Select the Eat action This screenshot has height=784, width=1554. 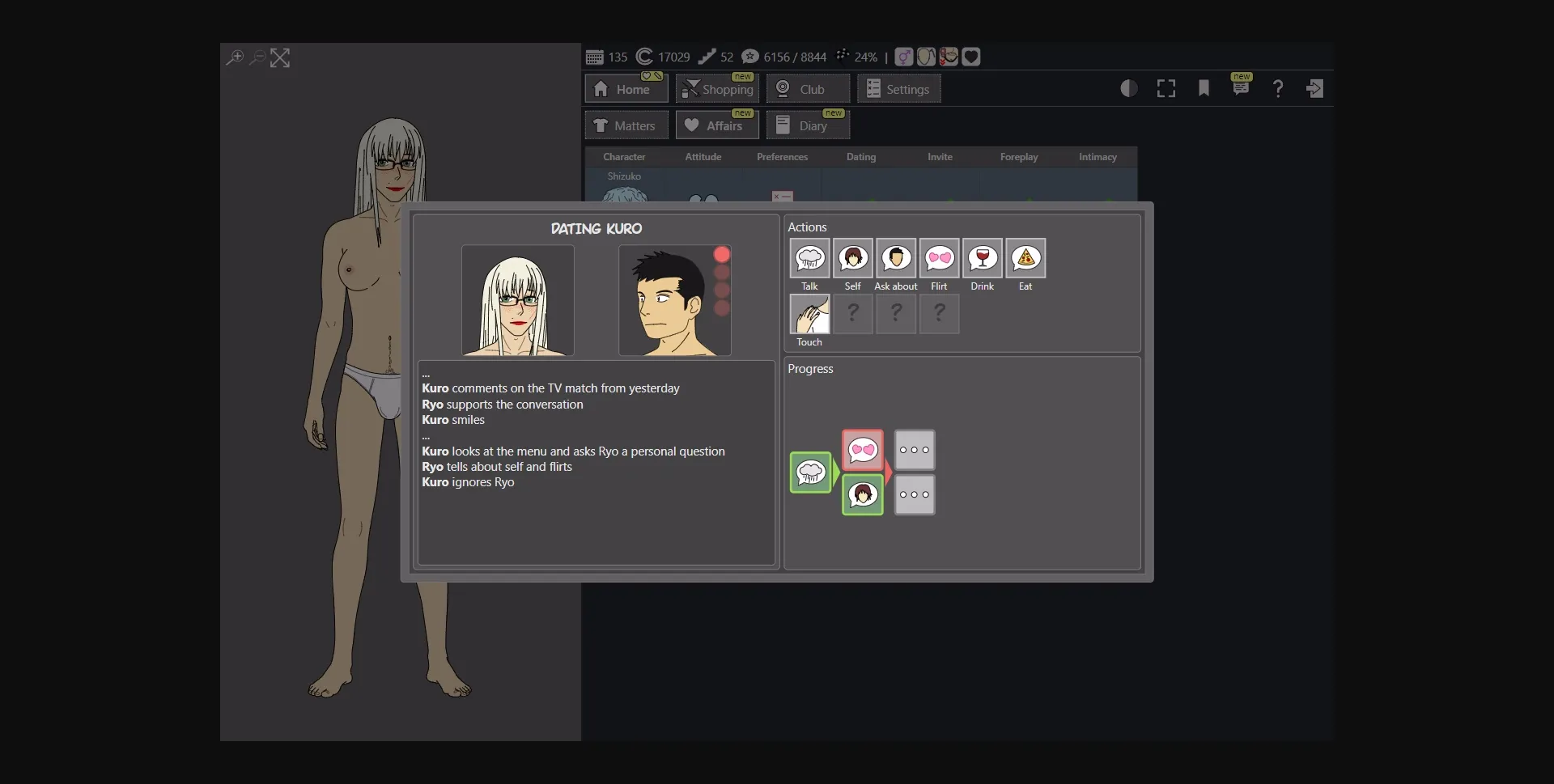coord(1025,259)
